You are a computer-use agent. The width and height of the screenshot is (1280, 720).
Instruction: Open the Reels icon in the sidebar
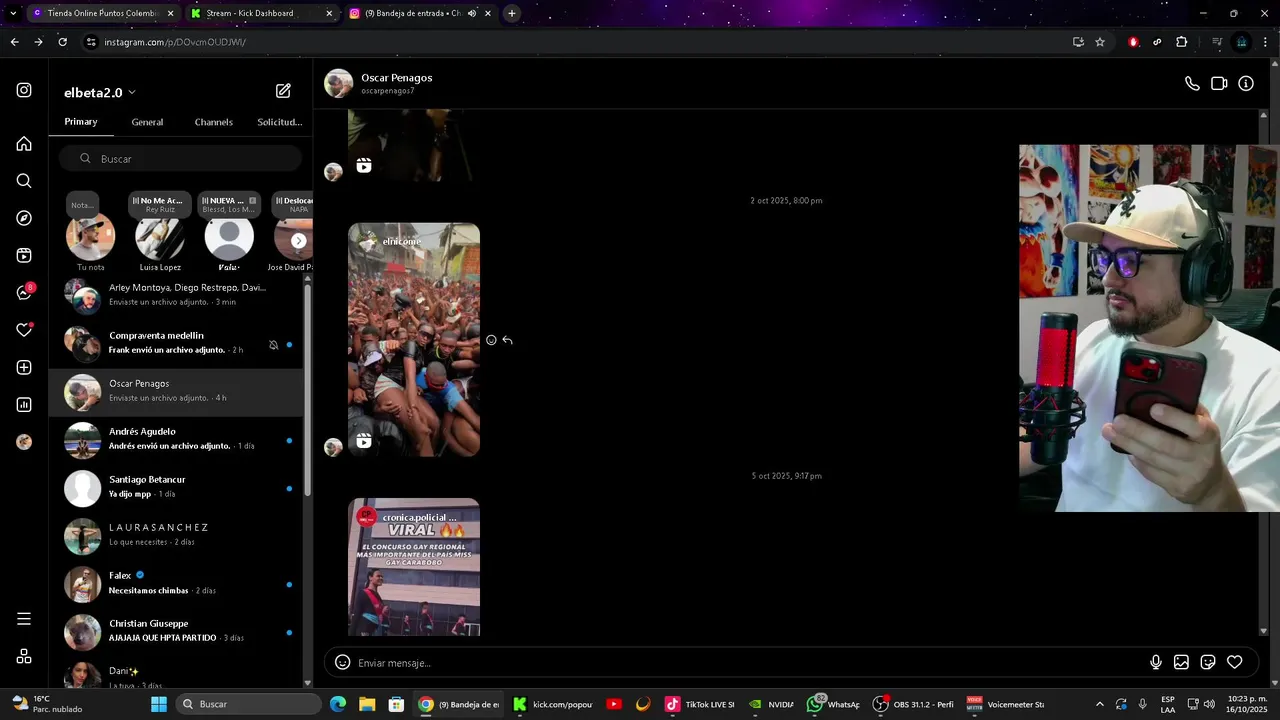[x=24, y=256]
